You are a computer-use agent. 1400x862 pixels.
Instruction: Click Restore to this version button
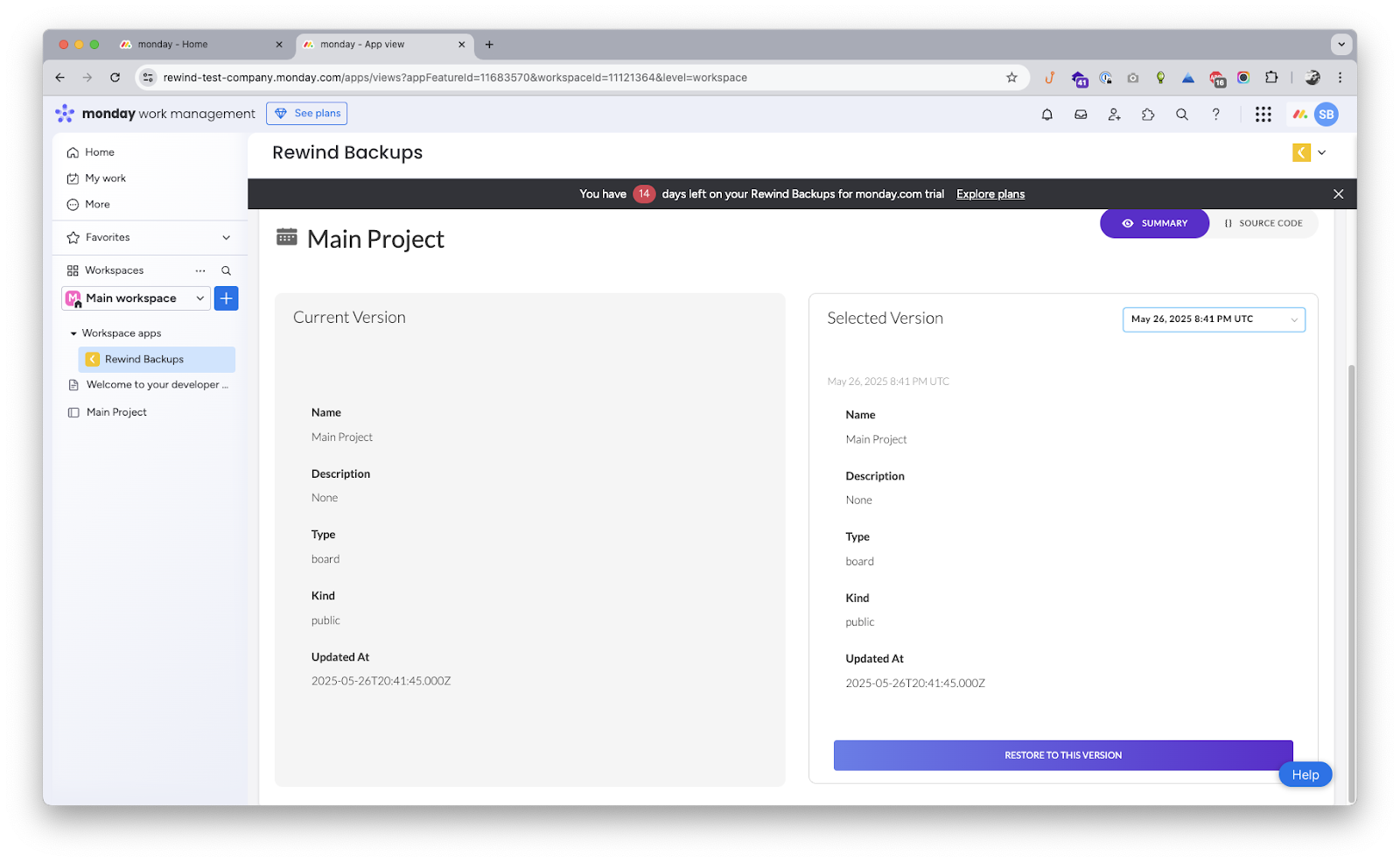pyautogui.click(x=1063, y=755)
